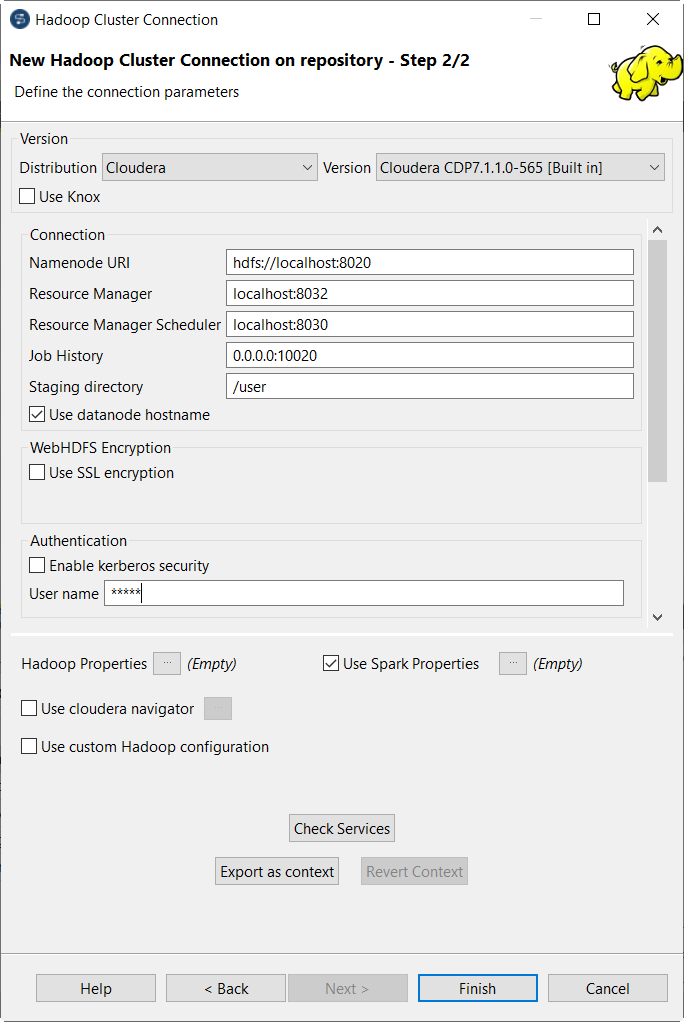
Task: Click the ellipsis next to Use cloudera navigator
Action: click(x=217, y=708)
